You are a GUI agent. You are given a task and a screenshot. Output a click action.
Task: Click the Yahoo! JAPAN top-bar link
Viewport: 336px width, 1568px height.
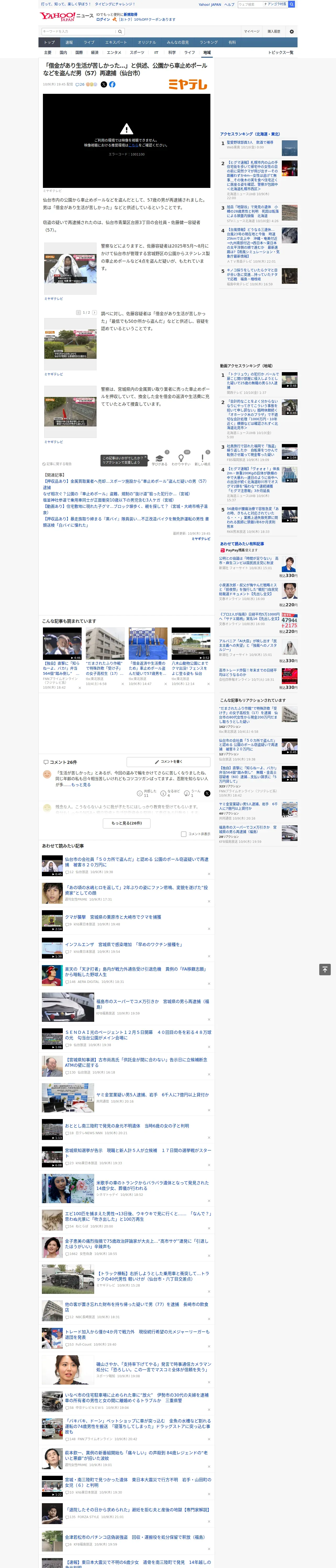coord(210,4)
